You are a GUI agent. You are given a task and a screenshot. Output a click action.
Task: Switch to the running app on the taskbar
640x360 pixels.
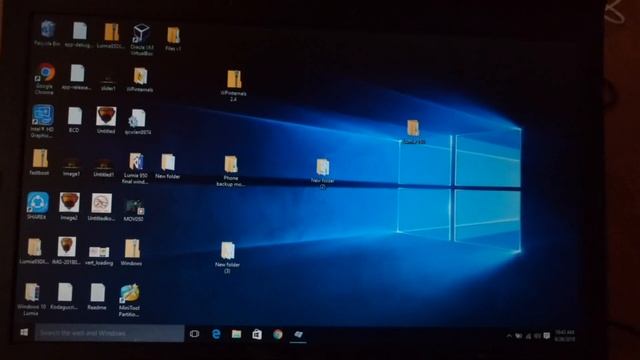pos(298,335)
